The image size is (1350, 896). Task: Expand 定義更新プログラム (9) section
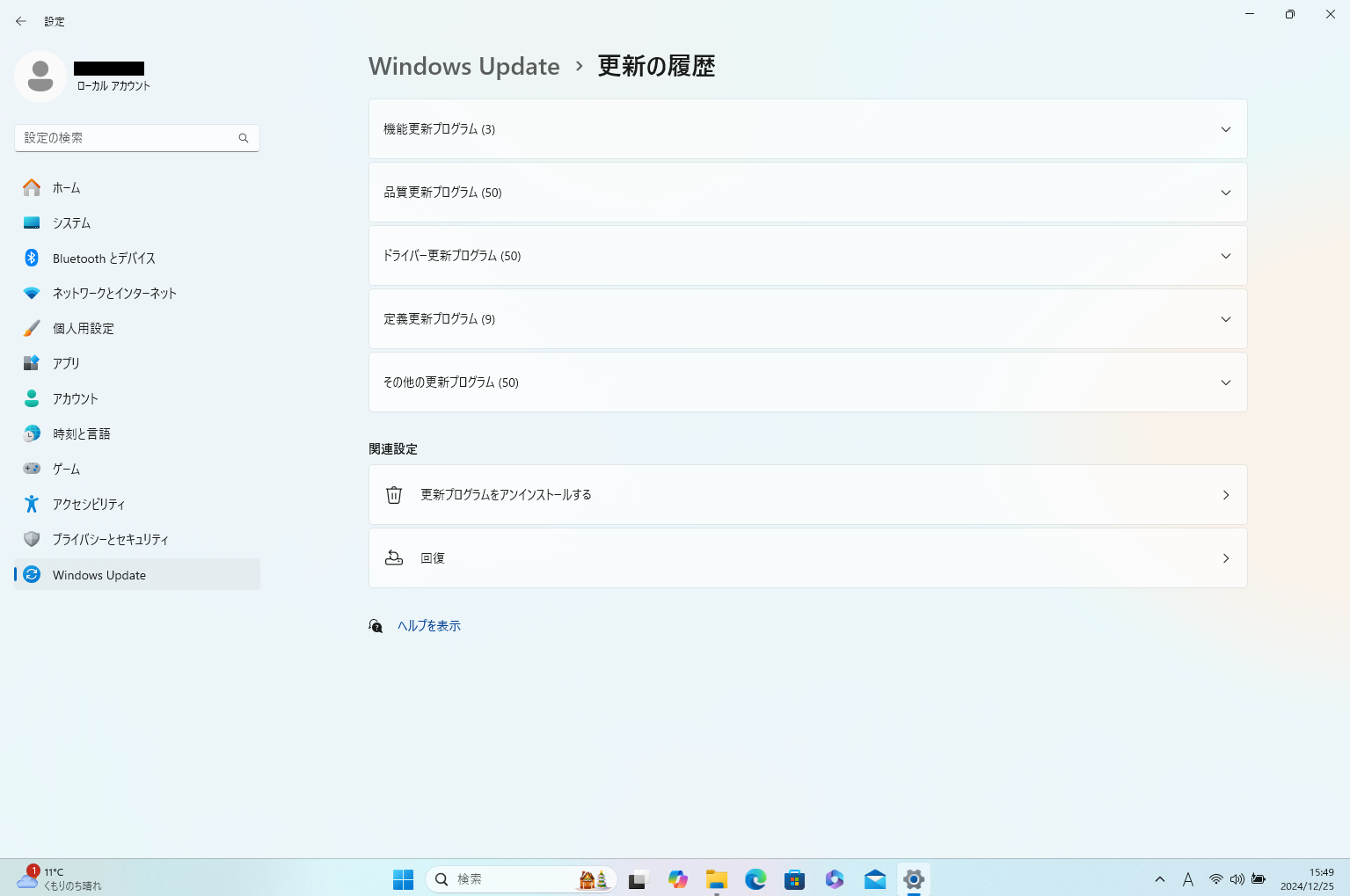pyautogui.click(x=806, y=319)
